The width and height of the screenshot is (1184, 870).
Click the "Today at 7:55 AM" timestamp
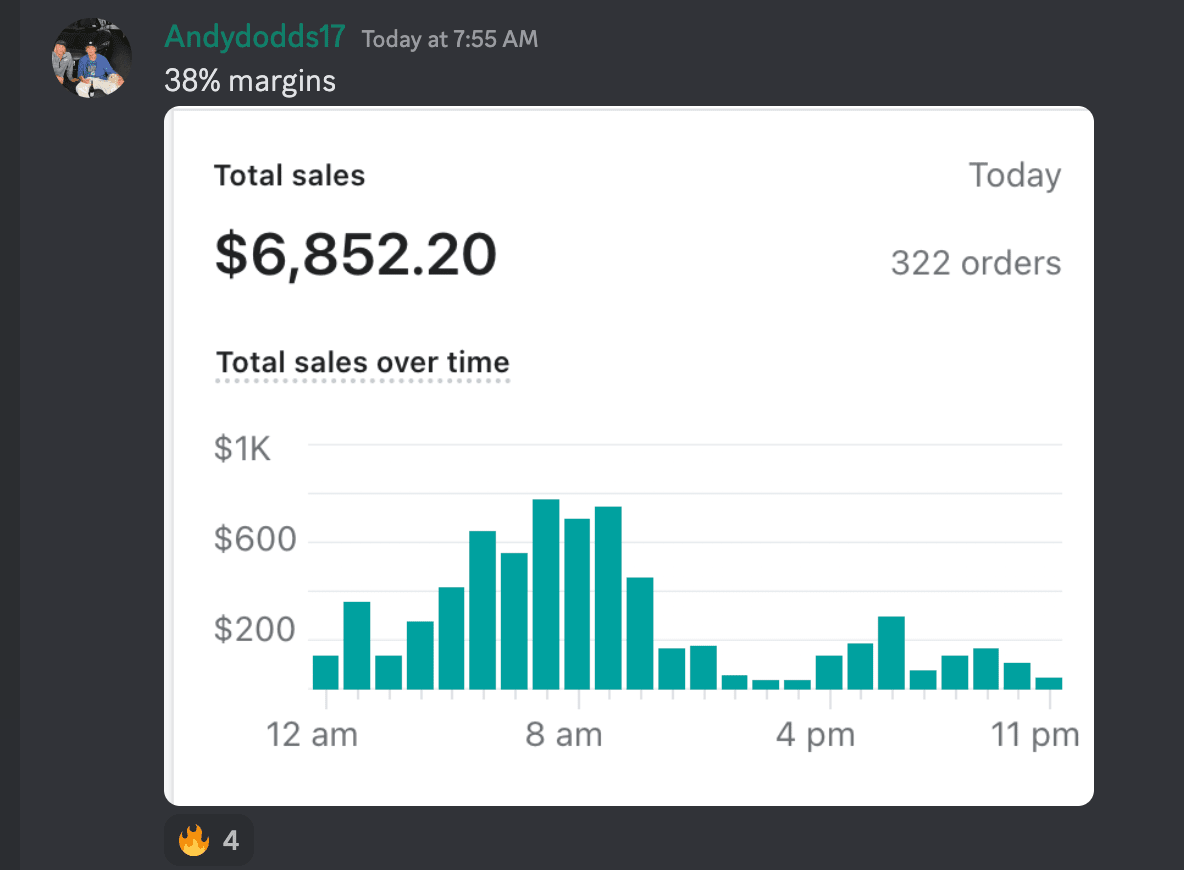[x=449, y=39]
